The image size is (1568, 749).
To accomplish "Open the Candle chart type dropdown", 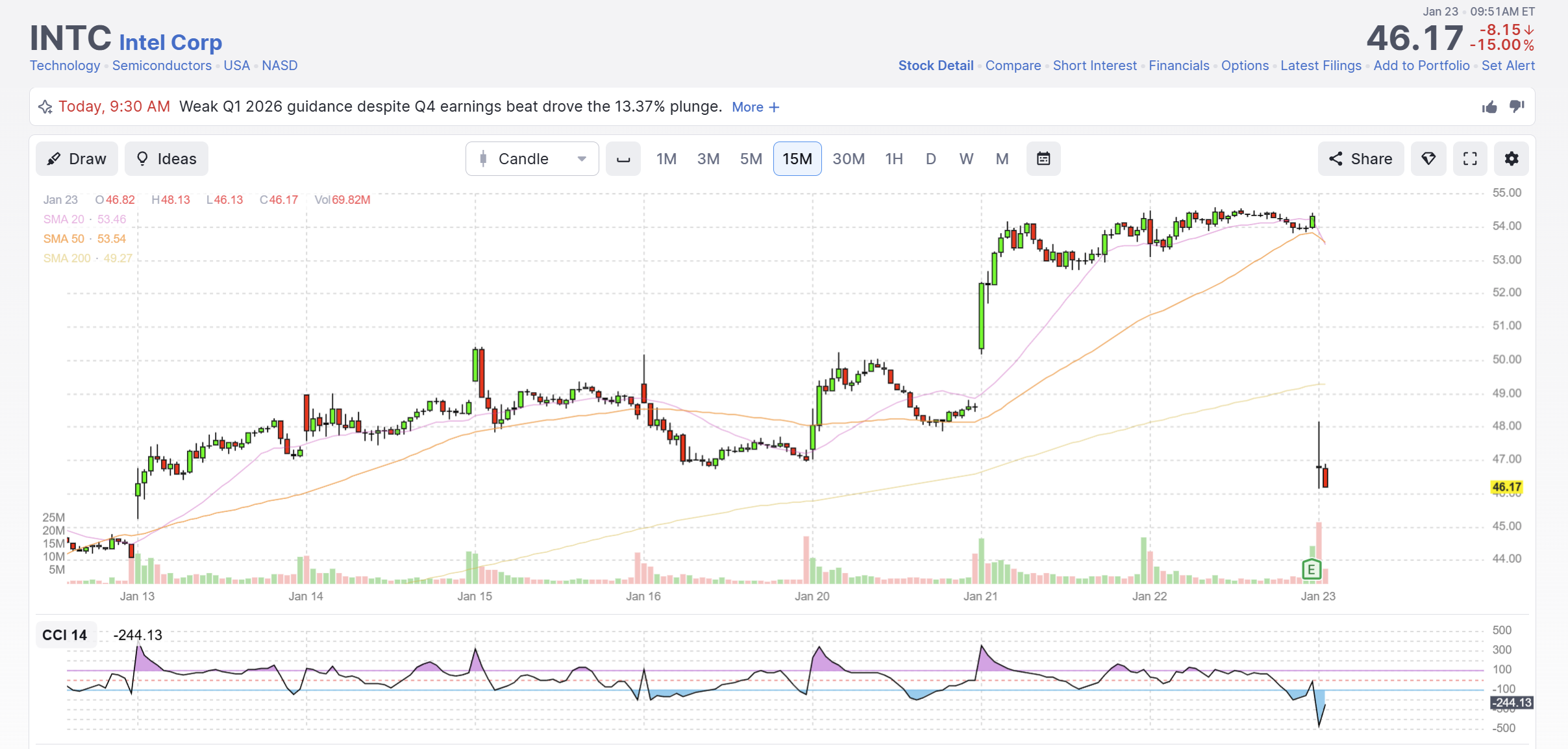I will click(x=532, y=159).
